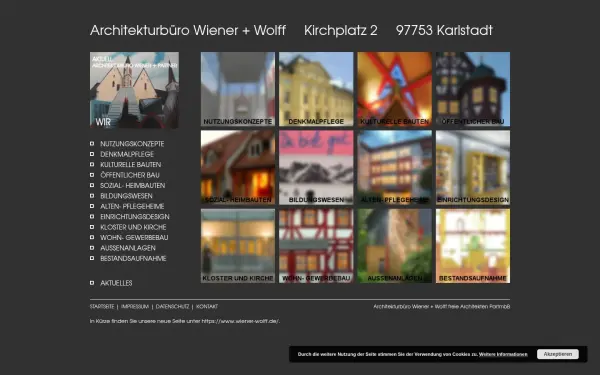Click the square bullet beside Sozial- Heimbauten
Screen dimensions: 600x375
tap(92, 185)
